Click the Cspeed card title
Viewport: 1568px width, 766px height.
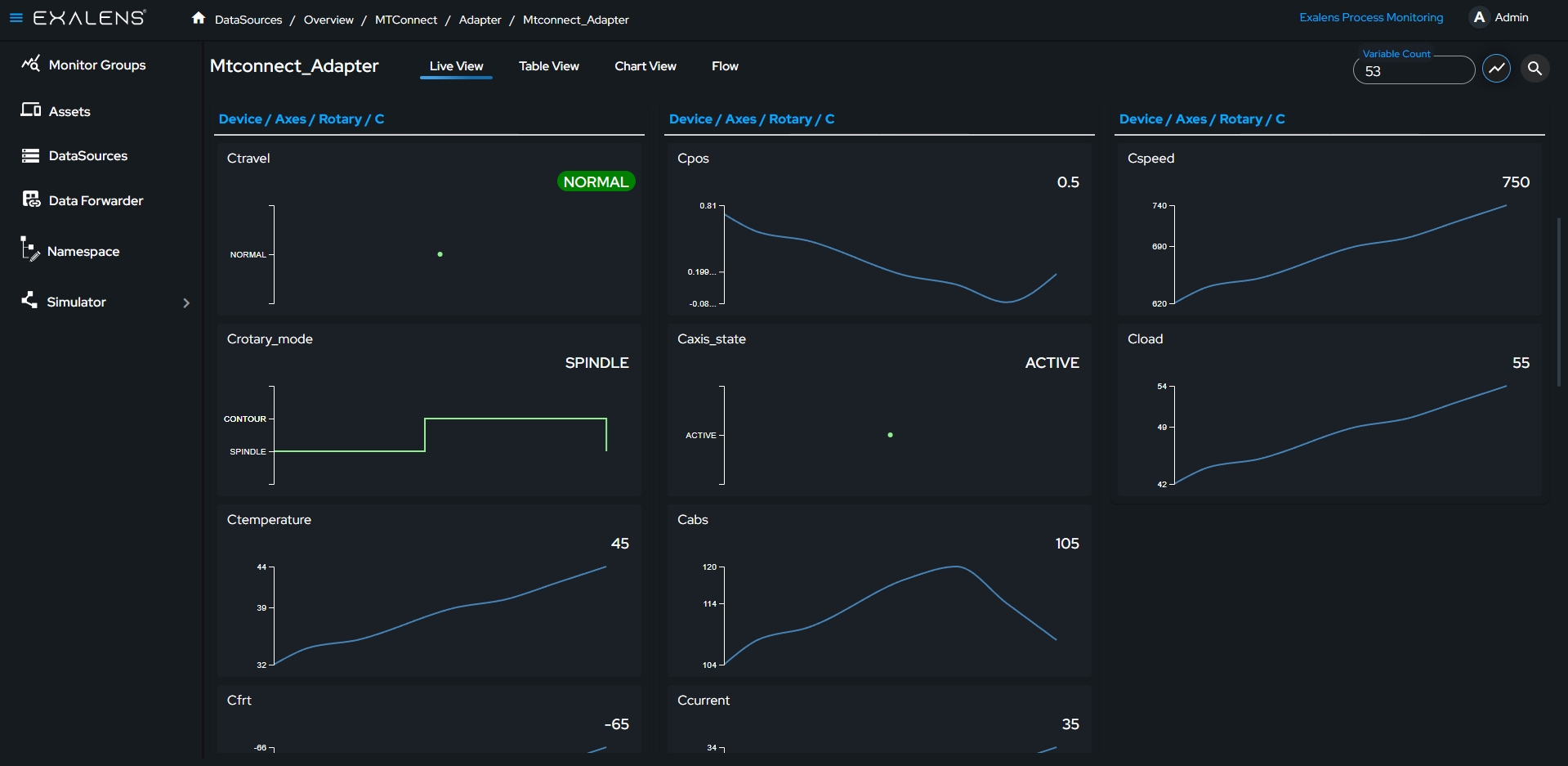(1150, 158)
